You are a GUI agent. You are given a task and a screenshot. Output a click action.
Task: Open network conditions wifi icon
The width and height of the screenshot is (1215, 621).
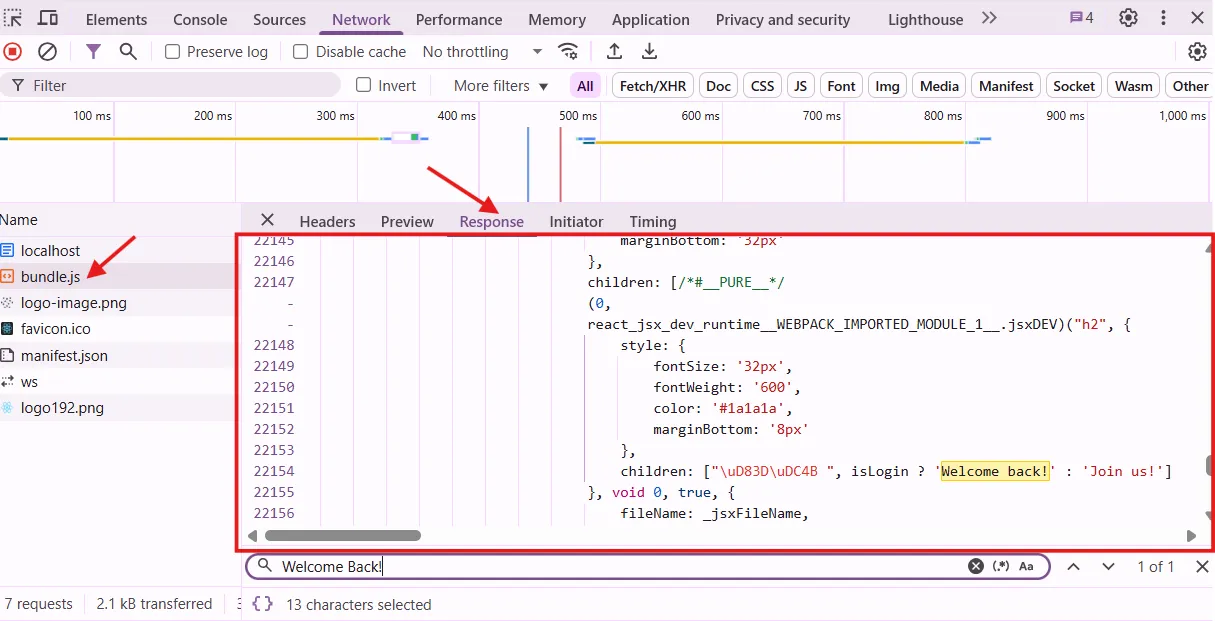click(x=568, y=52)
